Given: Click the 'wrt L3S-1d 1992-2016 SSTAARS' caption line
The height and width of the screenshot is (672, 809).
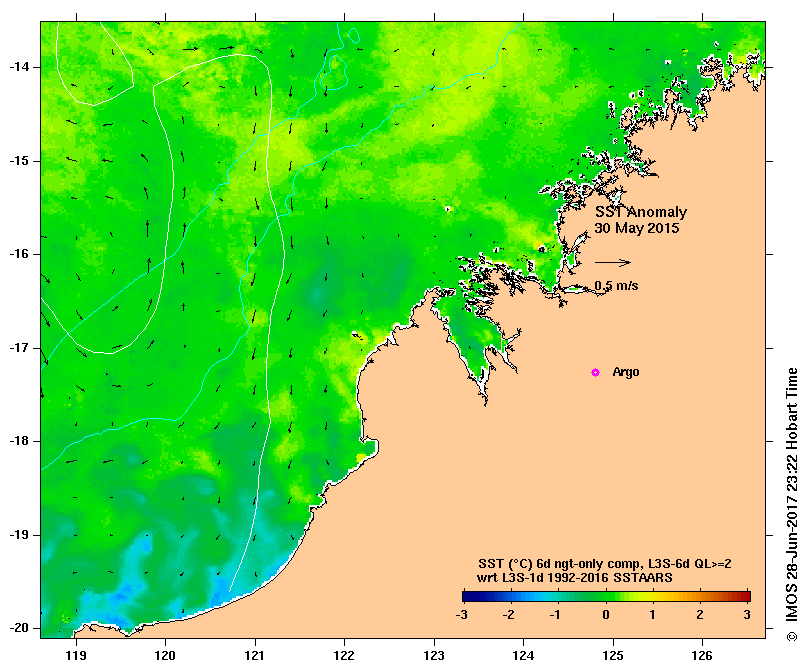Looking at the screenshot, I should 574,578.
